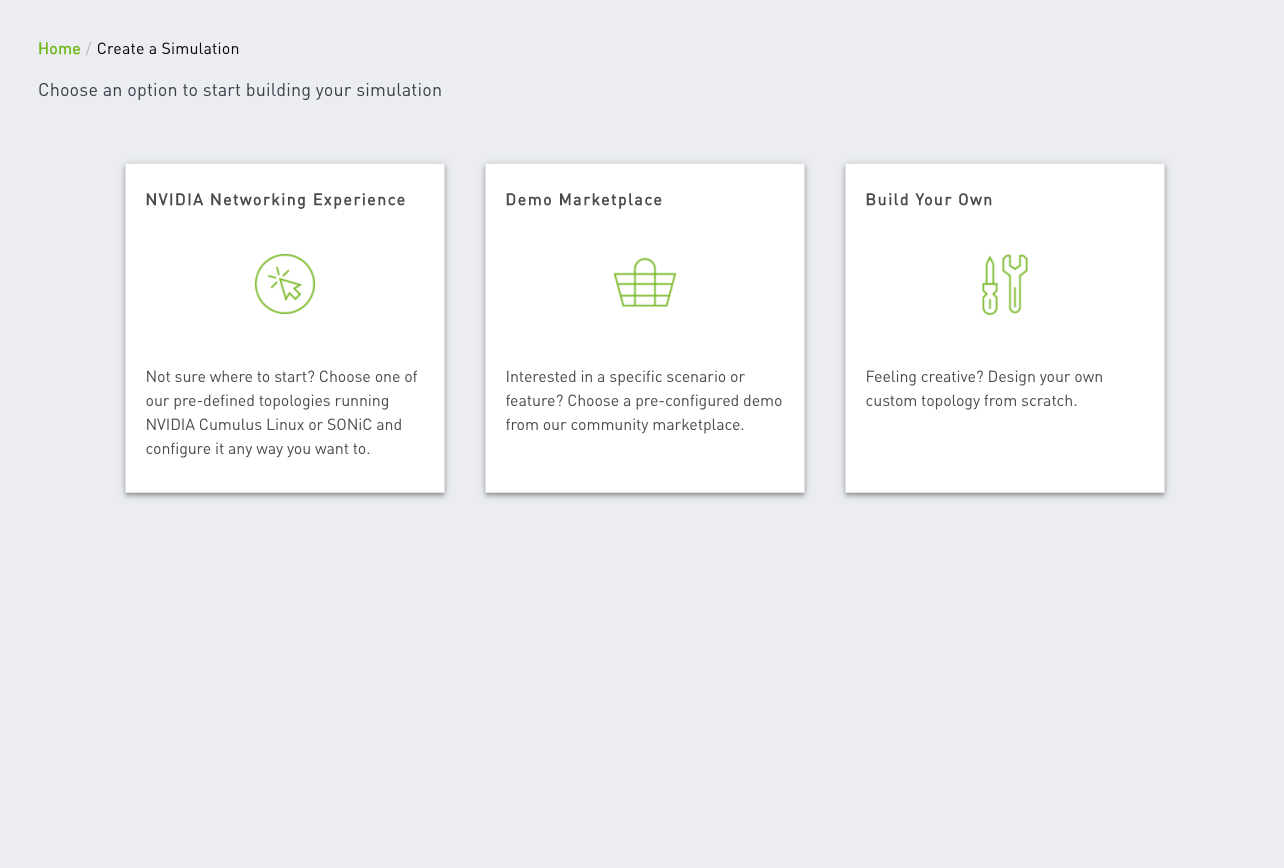Click 'NVIDIA Cumulus Linux or SONiC and' line
Image resolution: width=1284 pixels, height=868 pixels.
274,425
